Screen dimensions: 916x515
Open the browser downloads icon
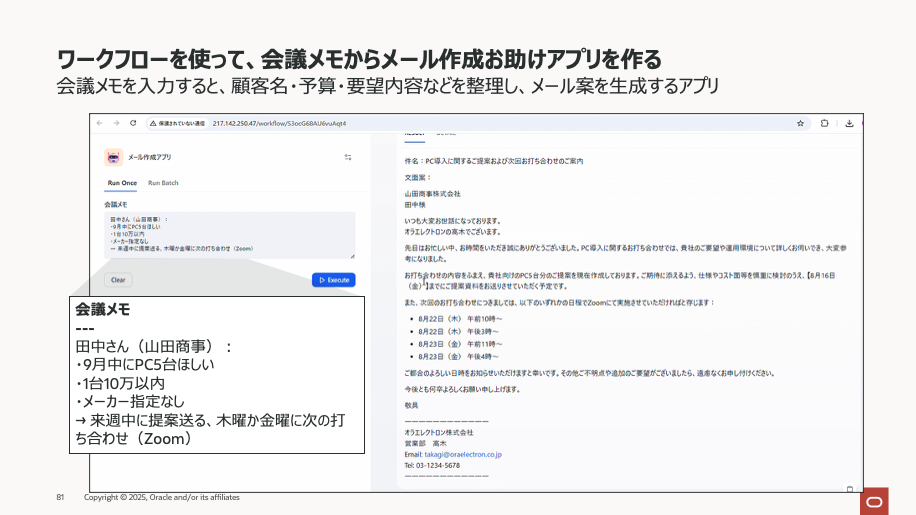pyautogui.click(x=849, y=123)
